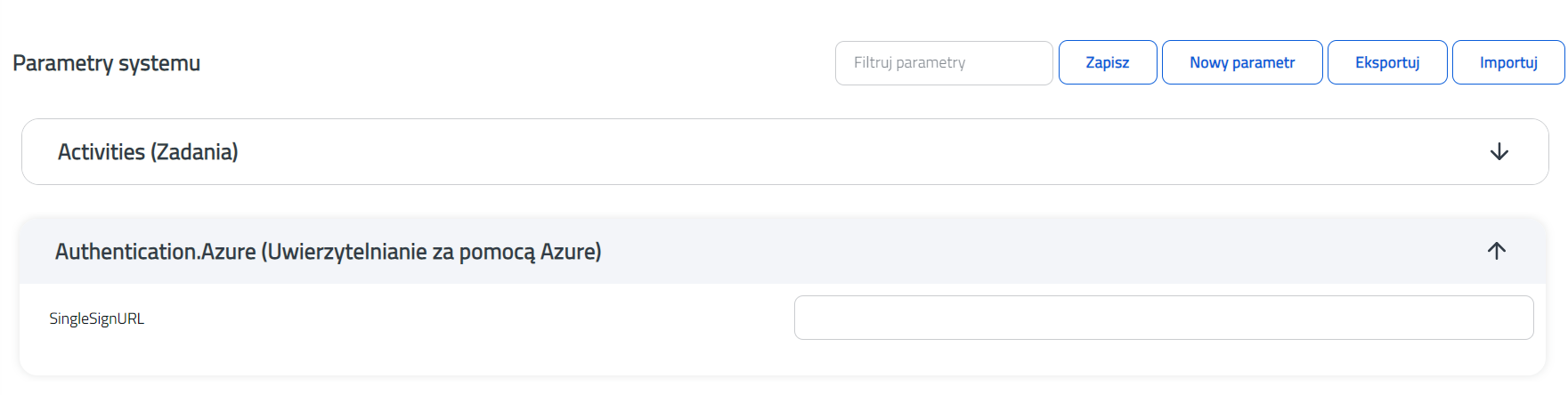Click the Authentication.Azure section title text
1568x395 pixels.
(328, 252)
